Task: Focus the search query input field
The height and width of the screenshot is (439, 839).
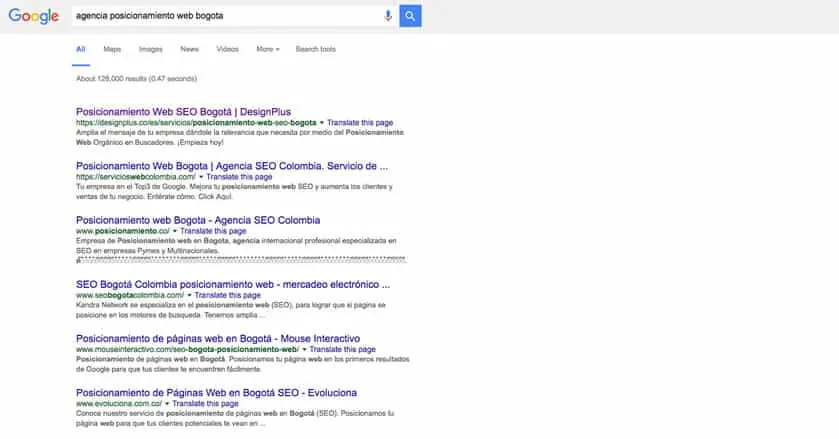Action: pyautogui.click(x=227, y=16)
